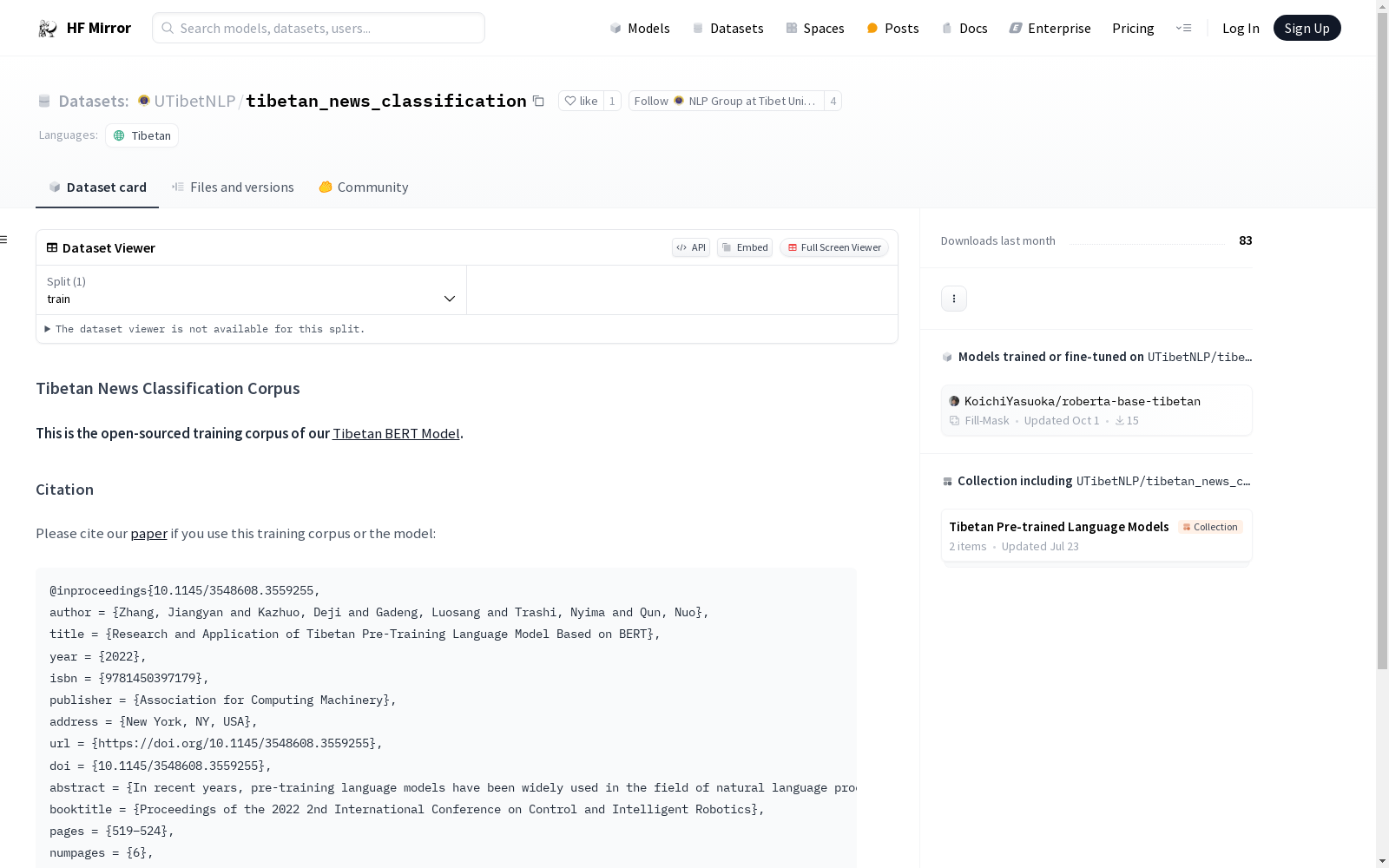Follow NLP Group at Tibet University
Viewport: 1389px width, 868px height.
(726, 101)
